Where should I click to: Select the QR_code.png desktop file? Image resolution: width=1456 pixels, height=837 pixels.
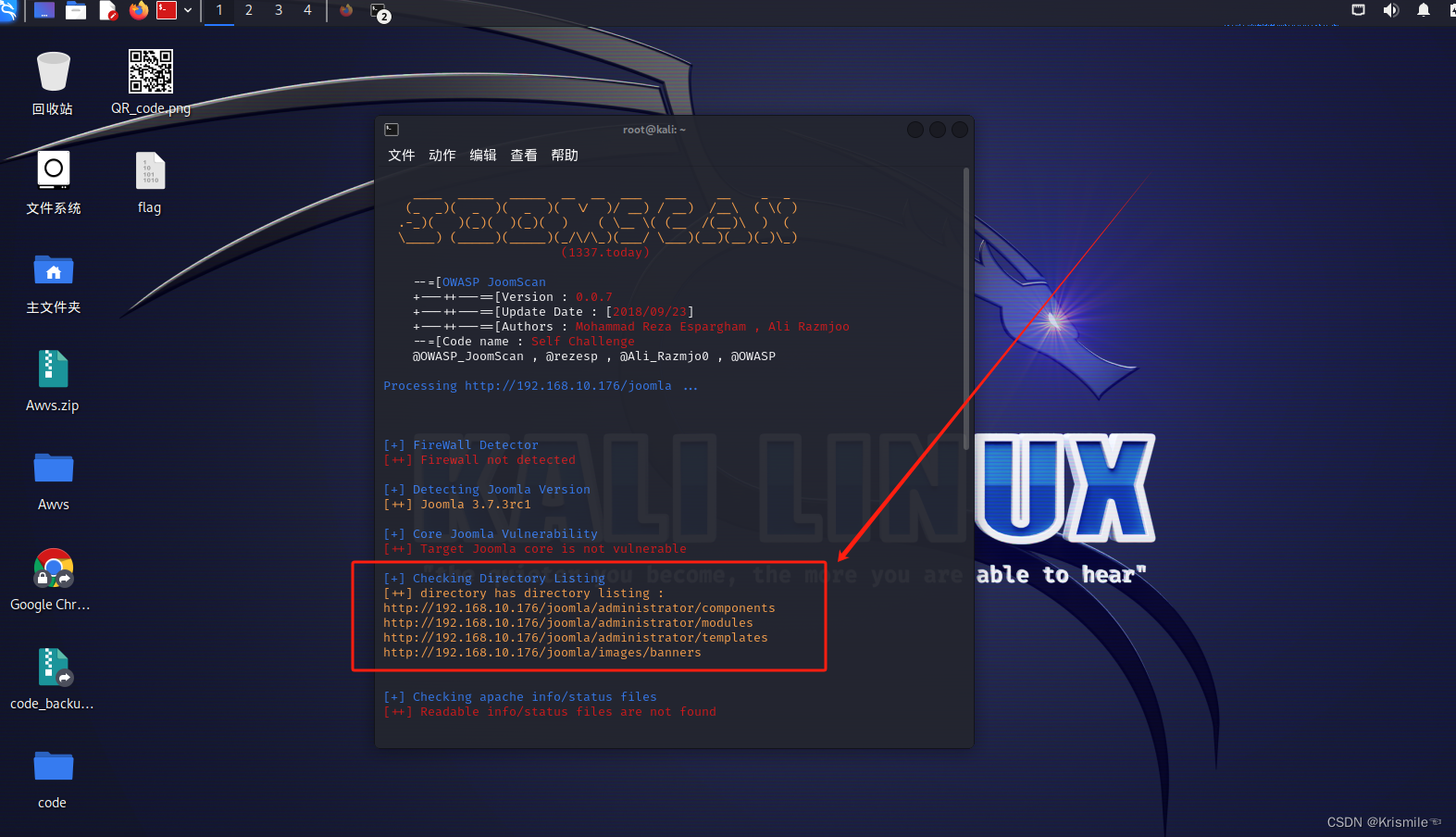[x=151, y=83]
